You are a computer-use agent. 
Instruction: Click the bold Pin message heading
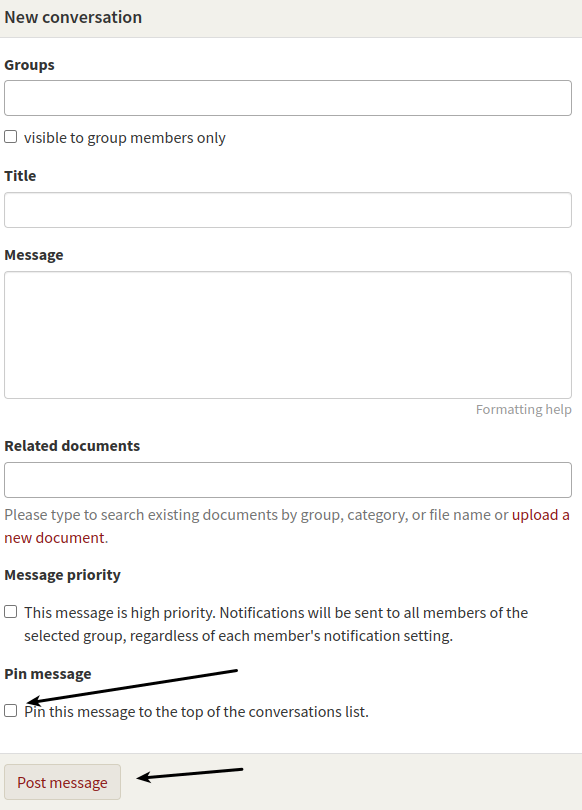(x=48, y=674)
